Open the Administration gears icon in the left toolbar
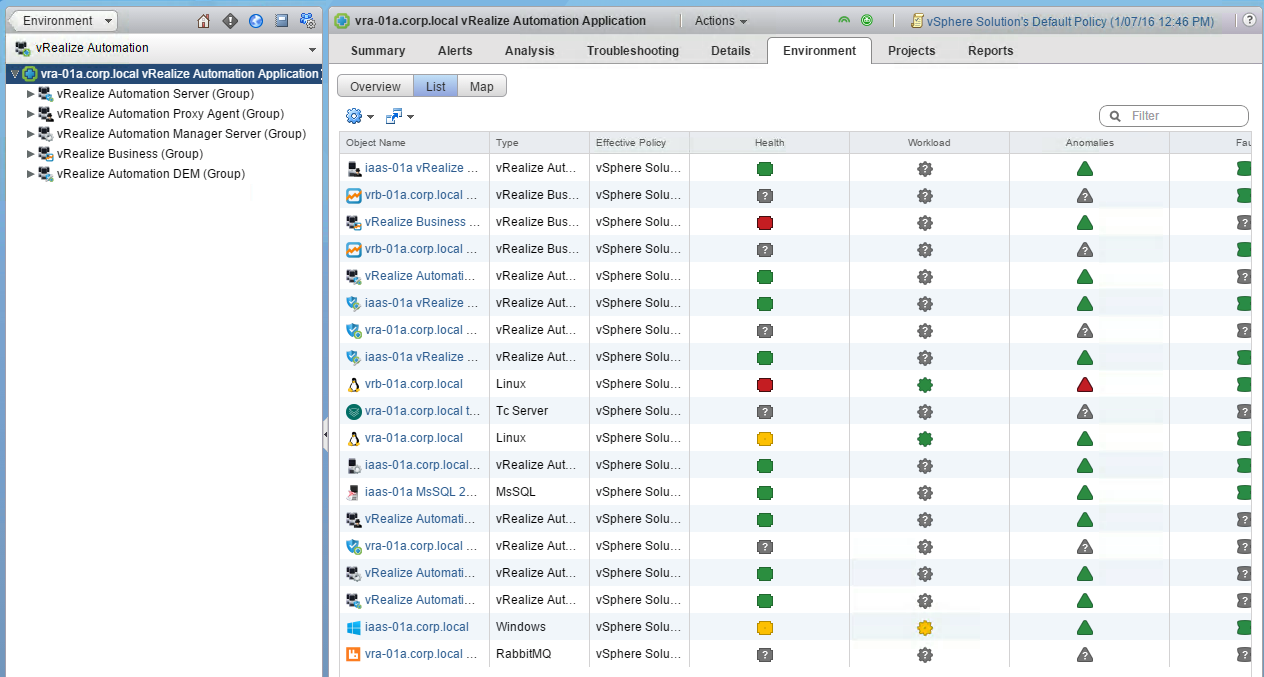1264x677 pixels. pyautogui.click(x=308, y=21)
